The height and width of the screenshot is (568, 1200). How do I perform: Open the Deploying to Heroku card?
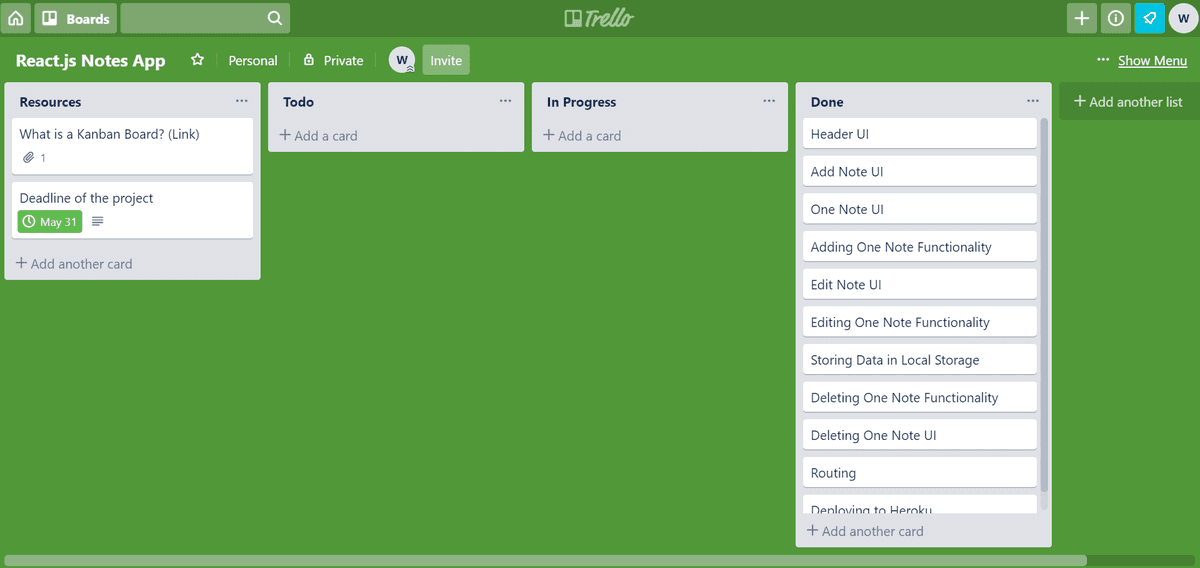pyautogui.click(x=920, y=505)
